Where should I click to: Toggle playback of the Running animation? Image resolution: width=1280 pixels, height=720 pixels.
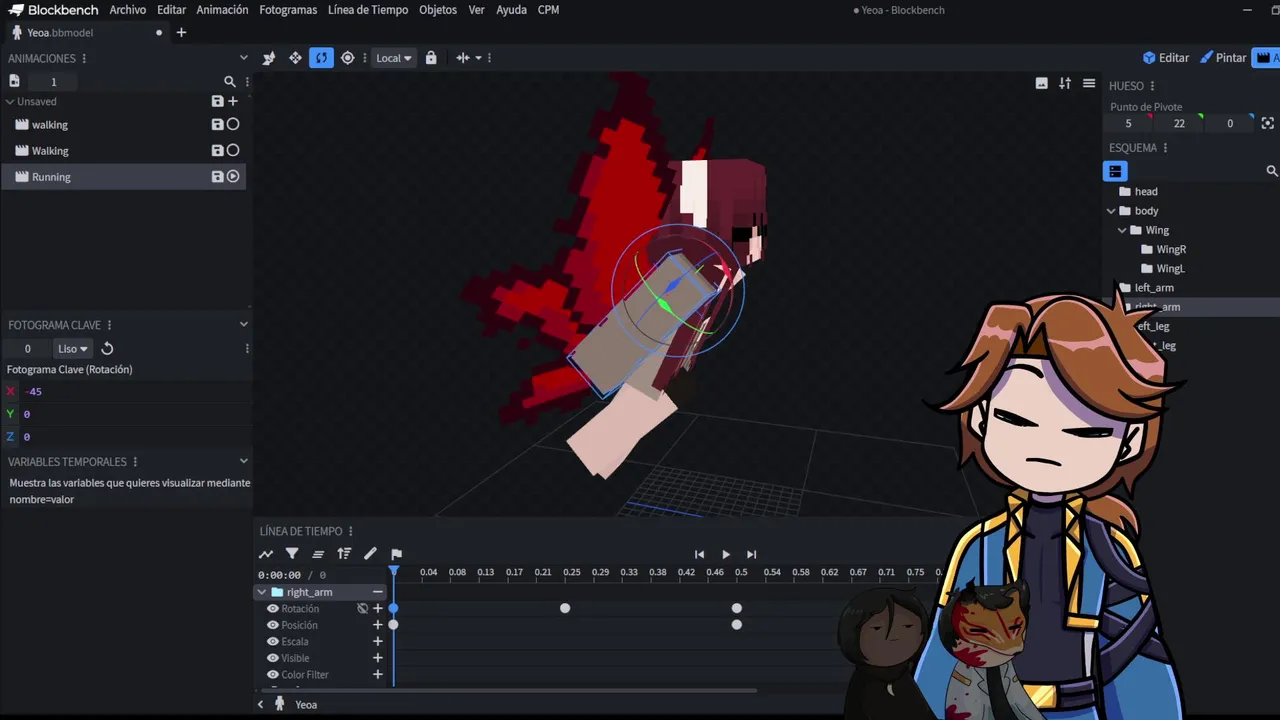(x=233, y=176)
